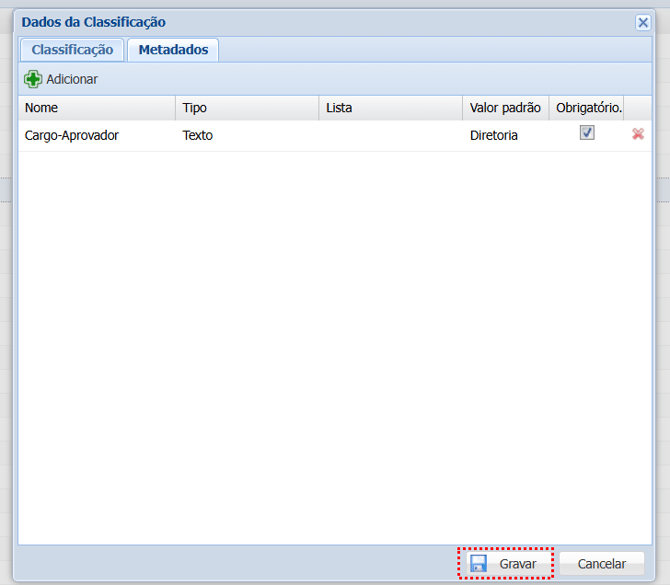670x585 pixels.
Task: Close the Dados da Classificação dialog
Action: point(643,22)
